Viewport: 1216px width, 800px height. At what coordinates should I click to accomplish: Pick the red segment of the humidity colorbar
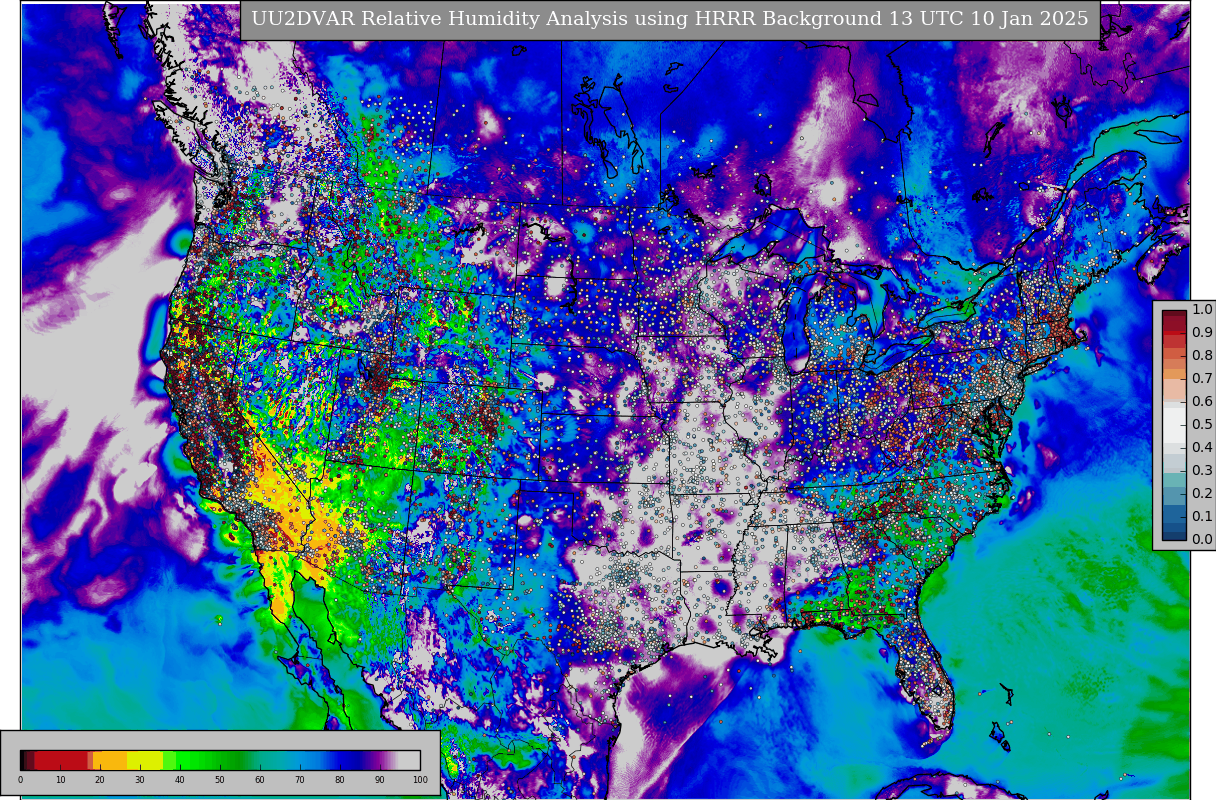(x=61, y=760)
